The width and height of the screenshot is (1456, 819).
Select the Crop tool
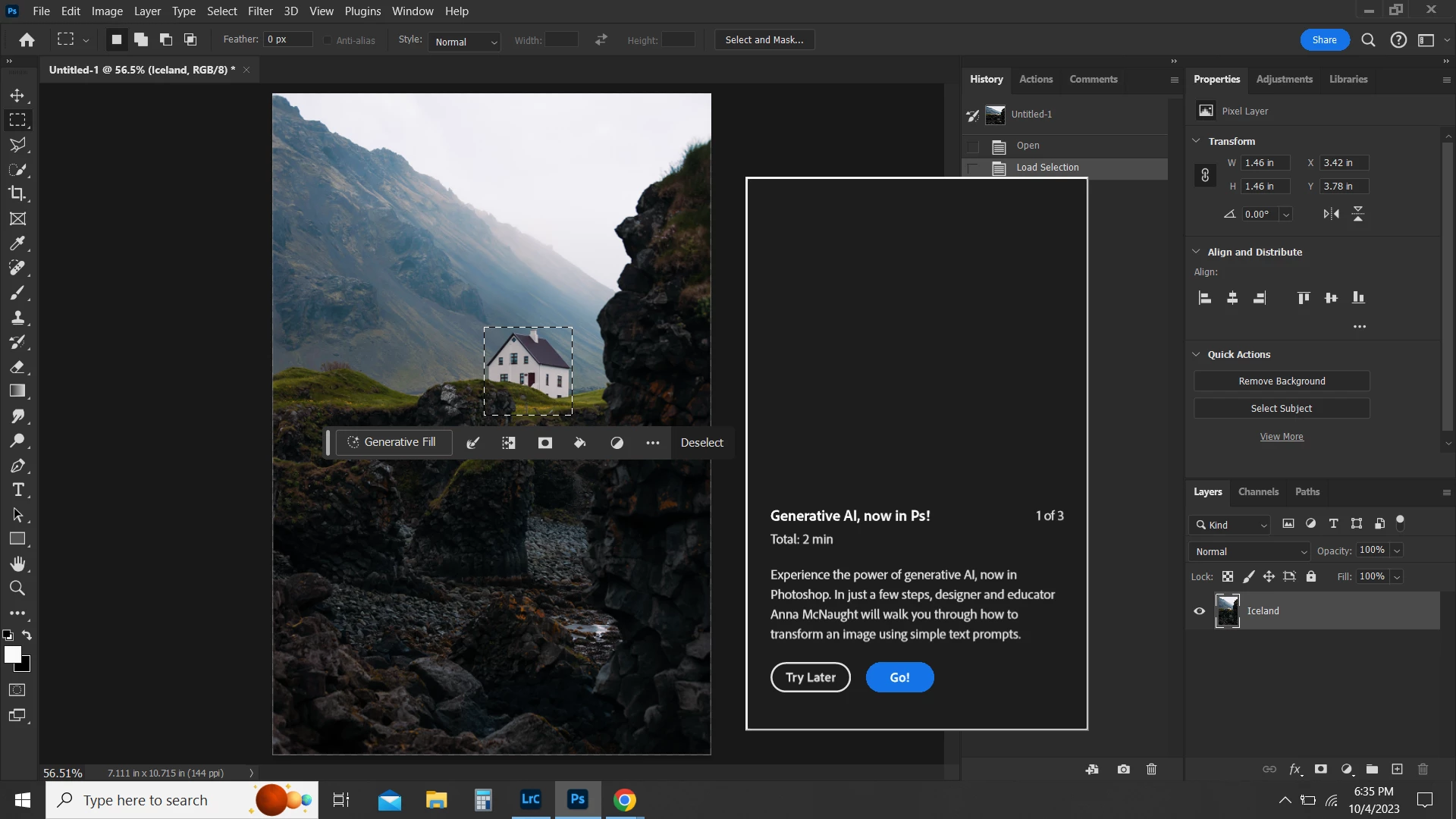click(17, 193)
